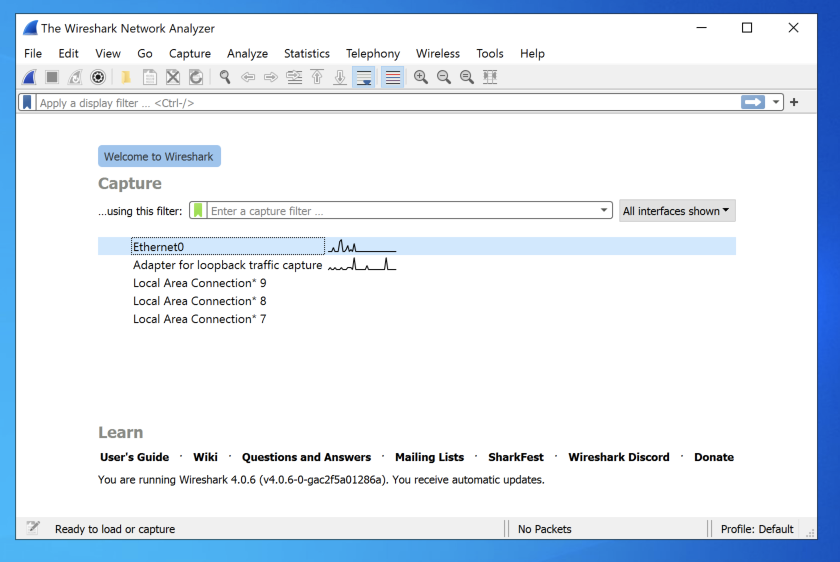840x562 pixels.
Task: Click the expert information status bar icon
Action: pos(33,528)
